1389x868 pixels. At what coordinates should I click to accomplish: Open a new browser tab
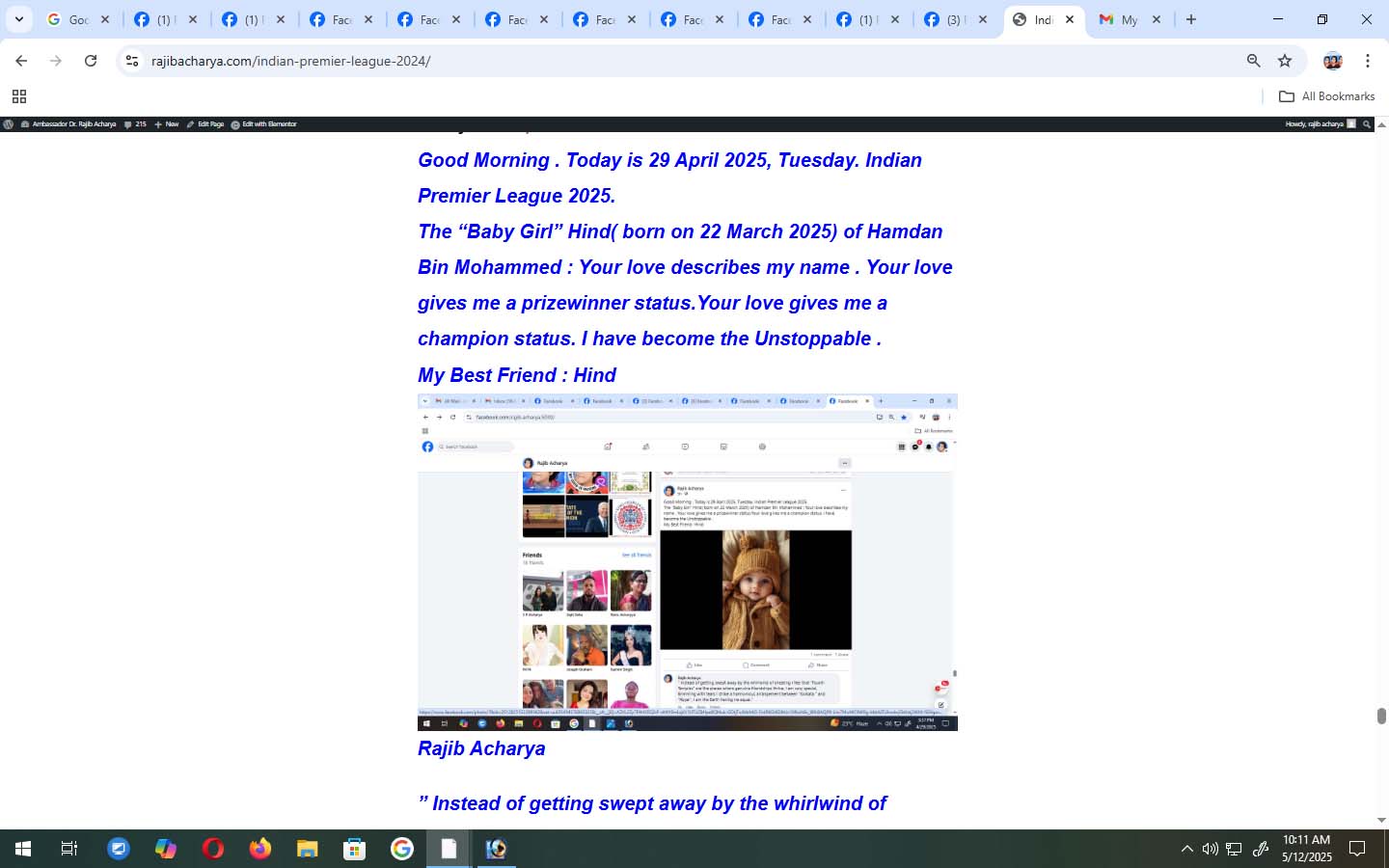[1191, 19]
